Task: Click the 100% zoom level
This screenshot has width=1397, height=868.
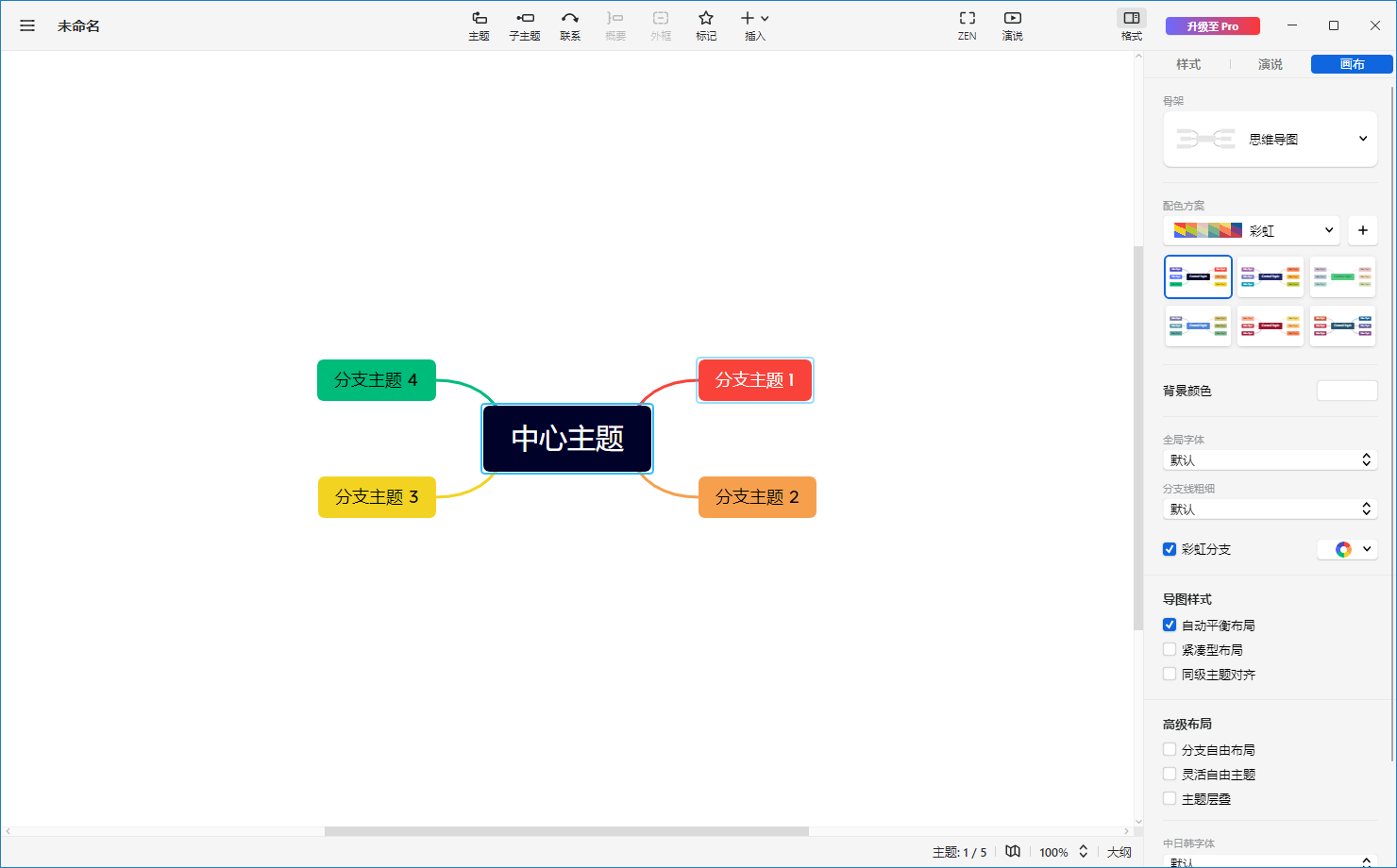Action: tap(1053, 852)
